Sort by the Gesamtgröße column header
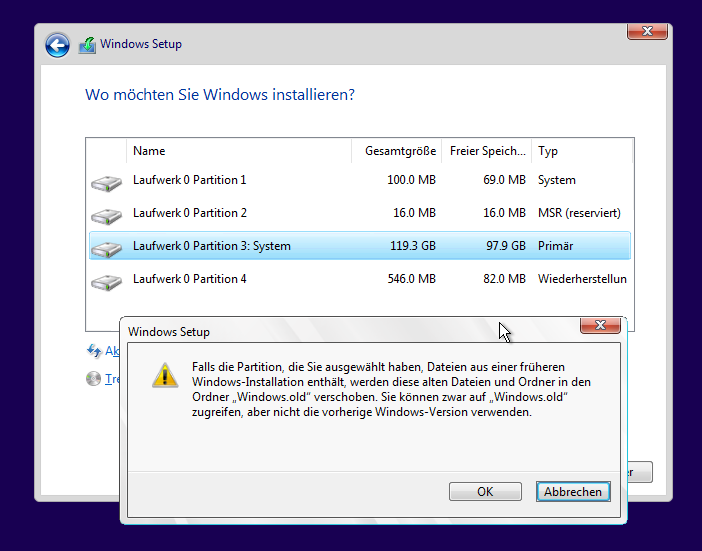 point(397,151)
